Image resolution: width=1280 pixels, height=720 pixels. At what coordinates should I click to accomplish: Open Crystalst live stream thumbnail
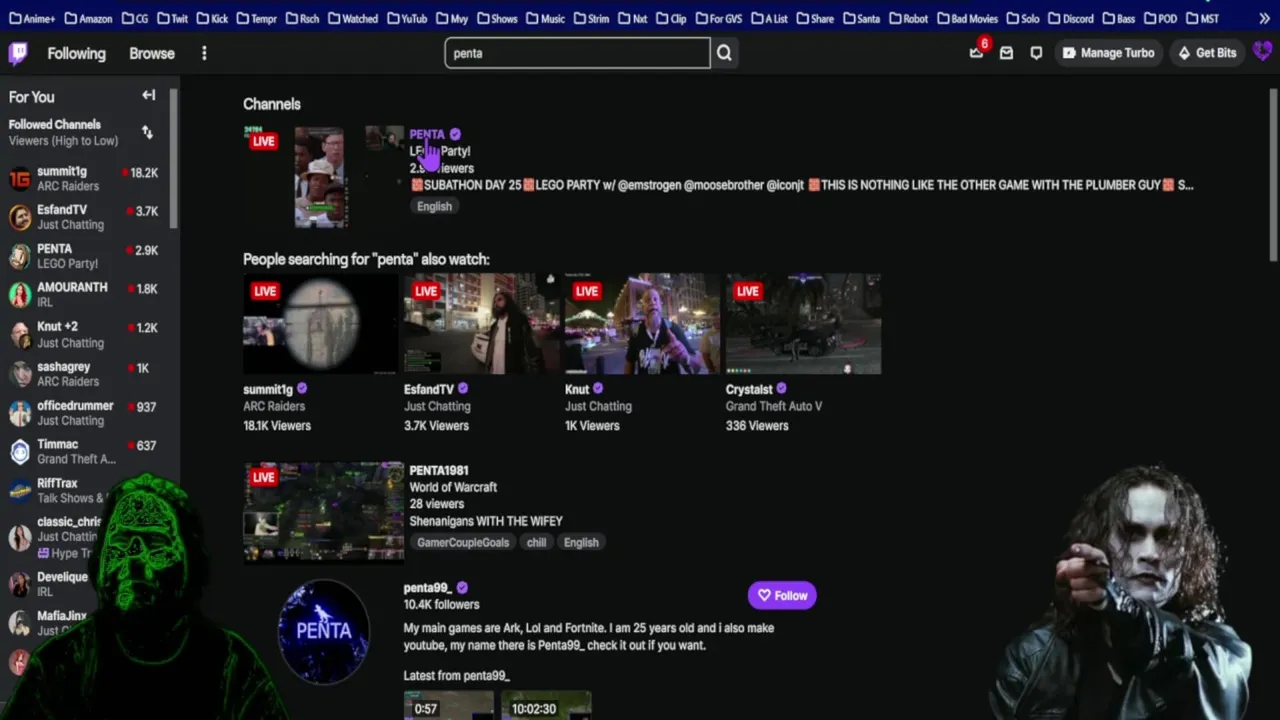pyautogui.click(x=803, y=323)
